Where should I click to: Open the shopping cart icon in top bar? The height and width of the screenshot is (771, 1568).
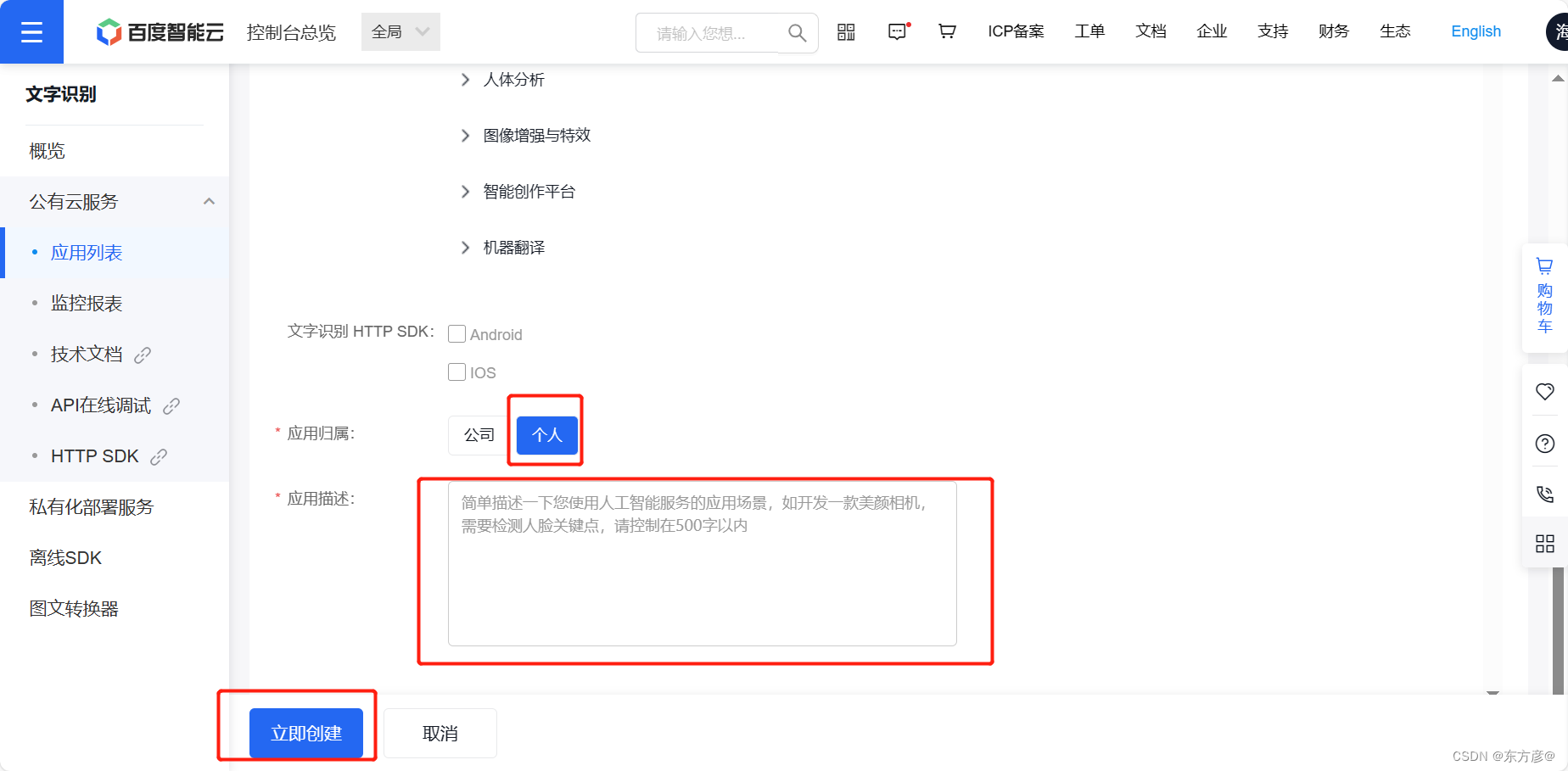click(947, 31)
